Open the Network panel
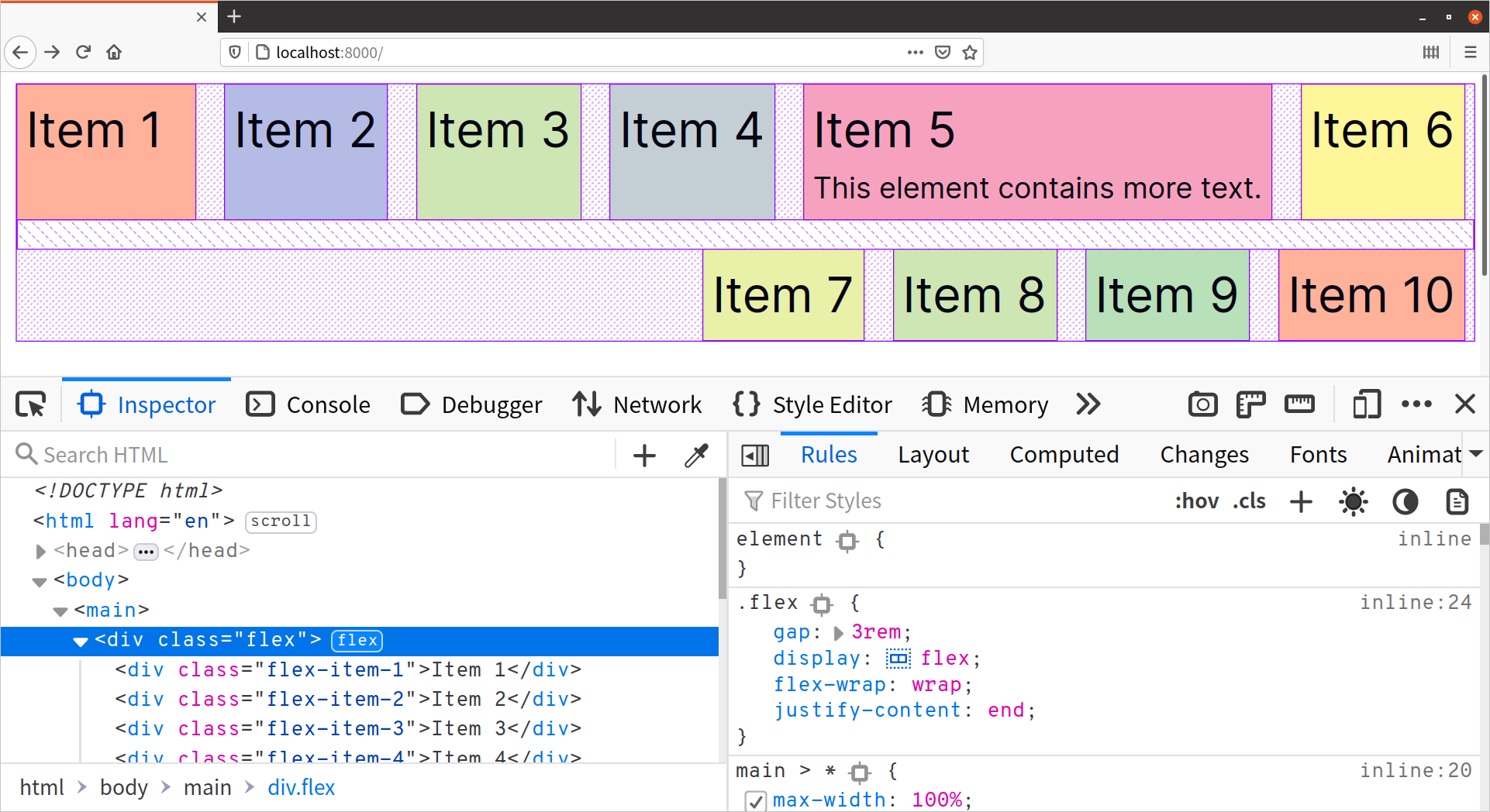 click(x=637, y=404)
